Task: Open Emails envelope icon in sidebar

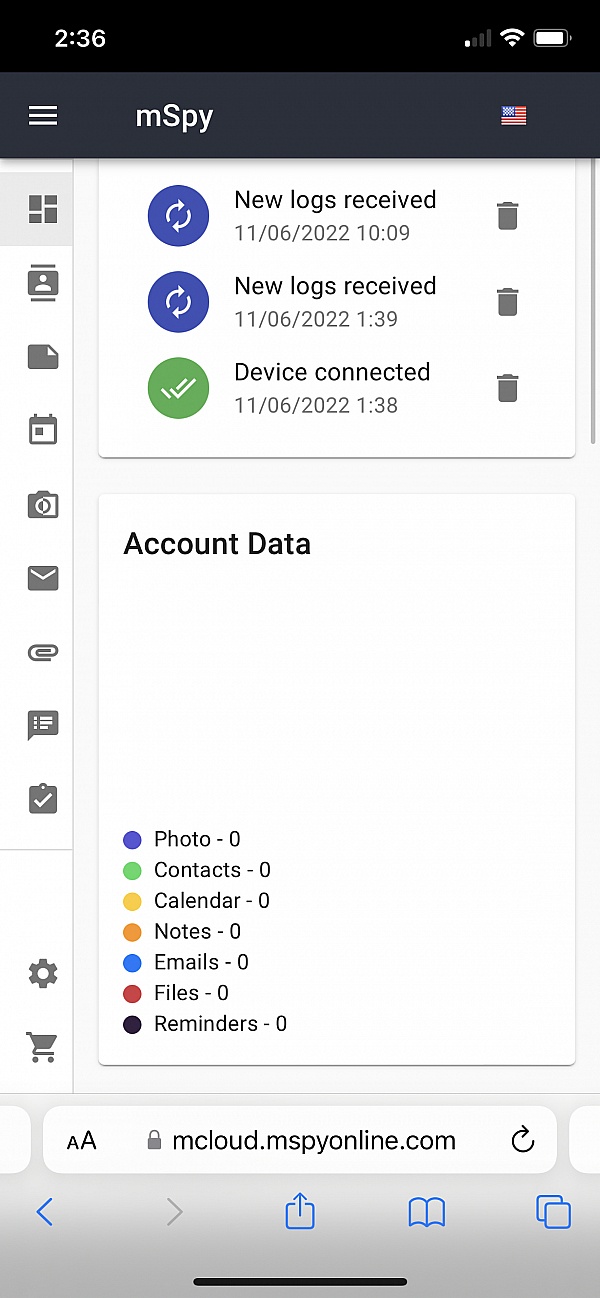Action: tap(43, 578)
